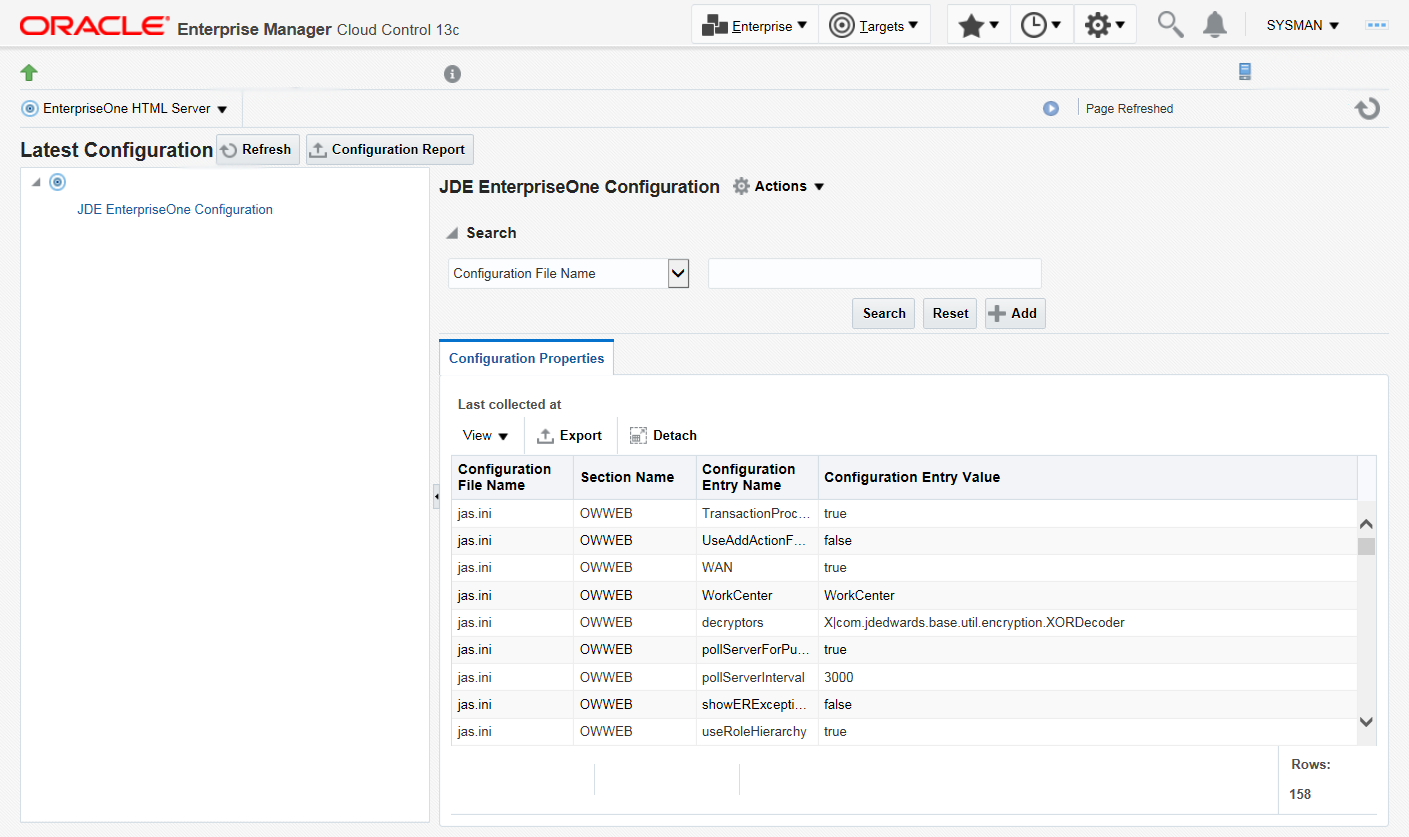
Task: Click the XORDecoder entry value cell
Action: (x=1087, y=622)
